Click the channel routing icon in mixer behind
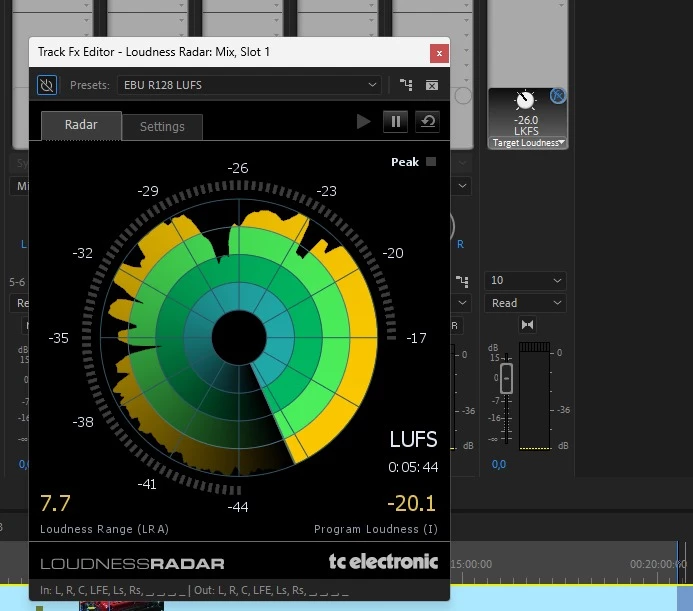 (462, 281)
